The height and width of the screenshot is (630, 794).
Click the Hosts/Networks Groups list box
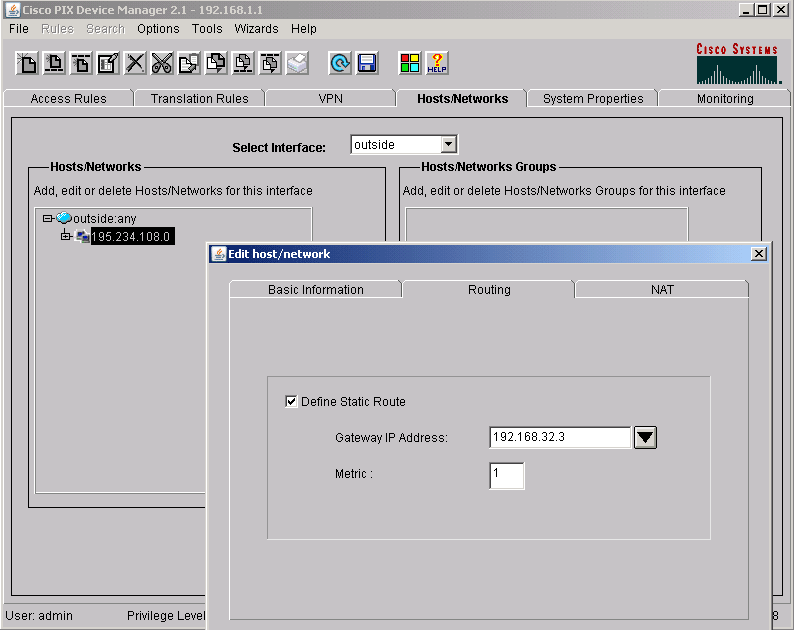tap(546, 225)
